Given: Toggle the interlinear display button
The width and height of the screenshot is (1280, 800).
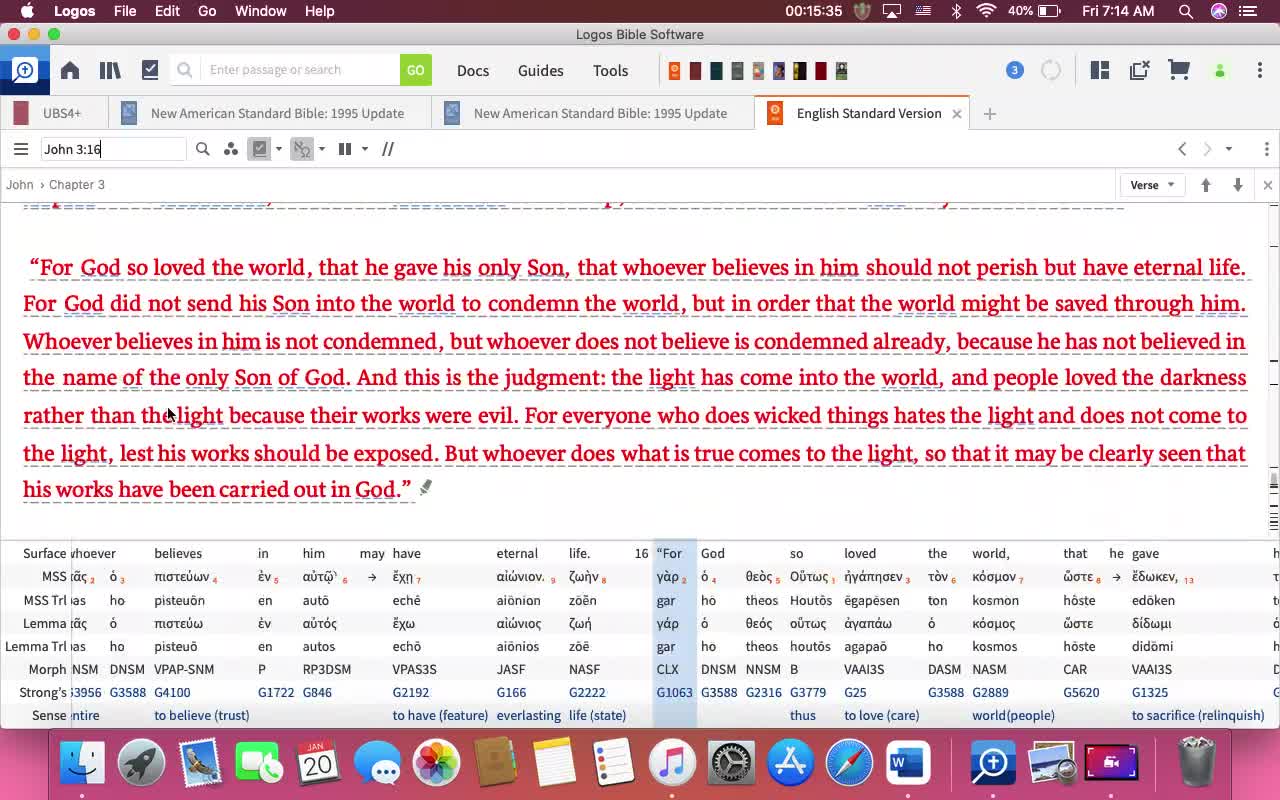Looking at the screenshot, I should click(x=302, y=149).
